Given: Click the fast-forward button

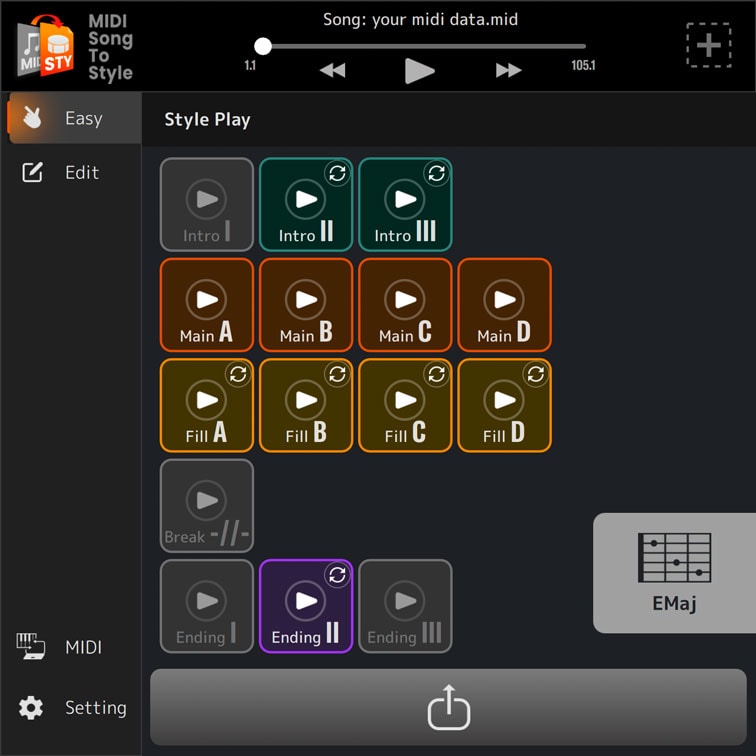Looking at the screenshot, I should click(509, 70).
